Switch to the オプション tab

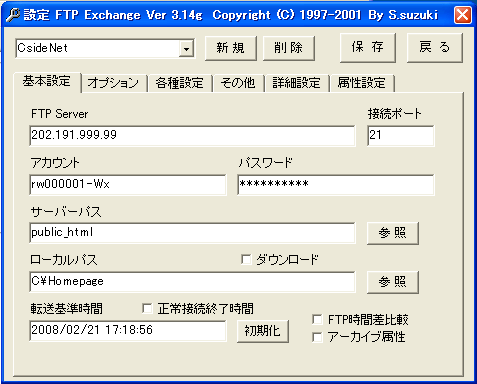pos(113,83)
